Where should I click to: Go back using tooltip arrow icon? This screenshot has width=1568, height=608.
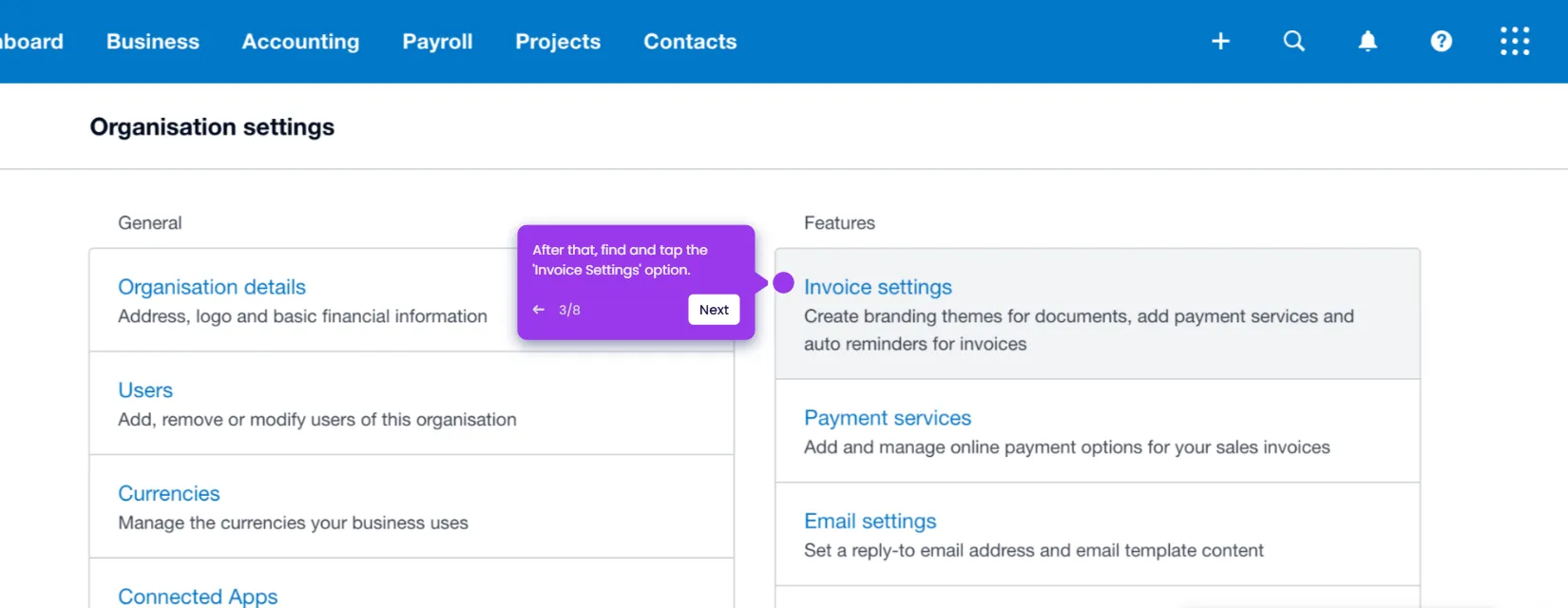539,310
